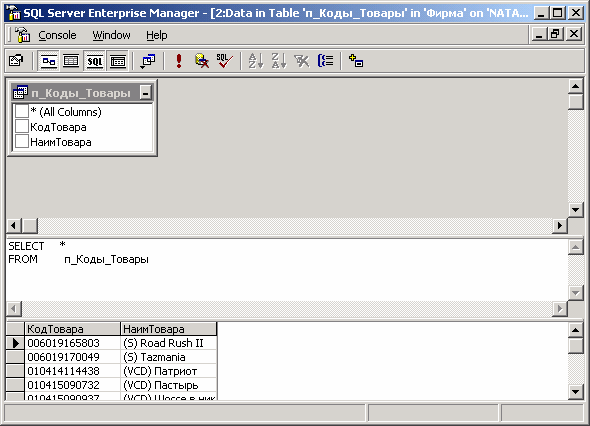The height and width of the screenshot is (426, 590).
Task: Click the Use Group By icon
Action: (325, 61)
